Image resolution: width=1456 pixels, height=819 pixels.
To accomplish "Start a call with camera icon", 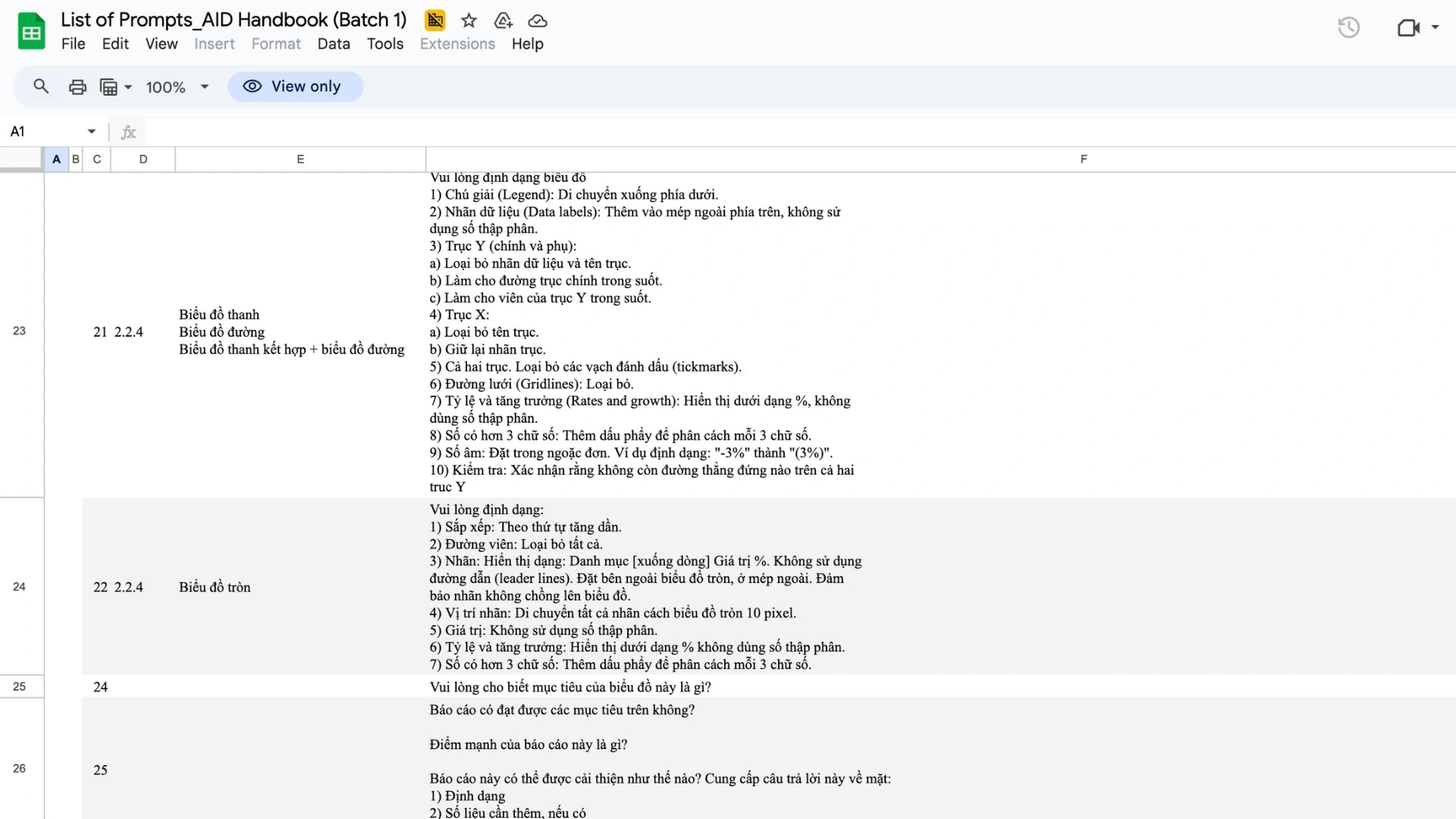I will (x=1408, y=28).
